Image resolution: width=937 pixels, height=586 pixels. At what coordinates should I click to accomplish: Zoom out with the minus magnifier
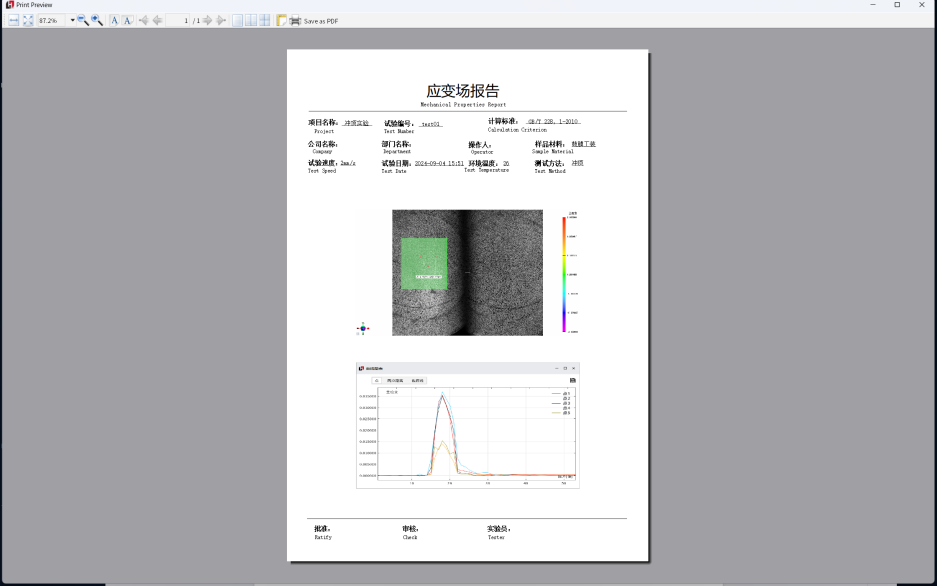pyautogui.click(x=83, y=20)
